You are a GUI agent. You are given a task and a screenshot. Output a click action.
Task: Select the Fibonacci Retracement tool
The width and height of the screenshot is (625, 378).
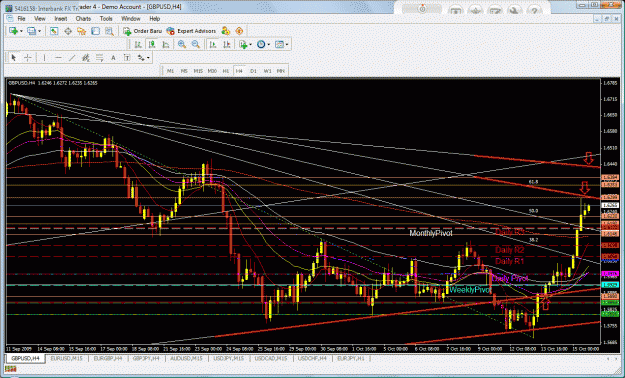[x=99, y=58]
